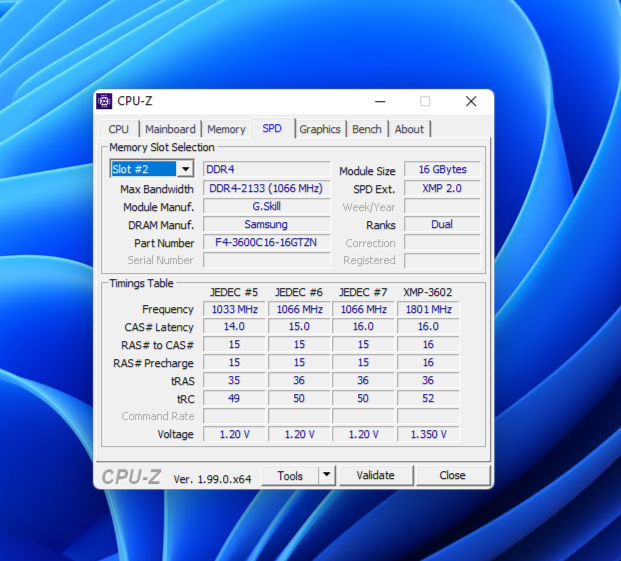Click the 1033 MHz frequency cell

tap(234, 309)
